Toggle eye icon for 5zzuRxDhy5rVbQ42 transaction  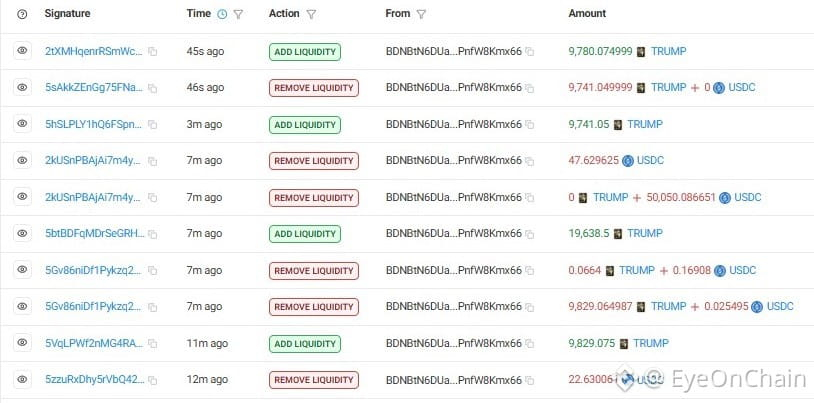[x=22, y=379]
